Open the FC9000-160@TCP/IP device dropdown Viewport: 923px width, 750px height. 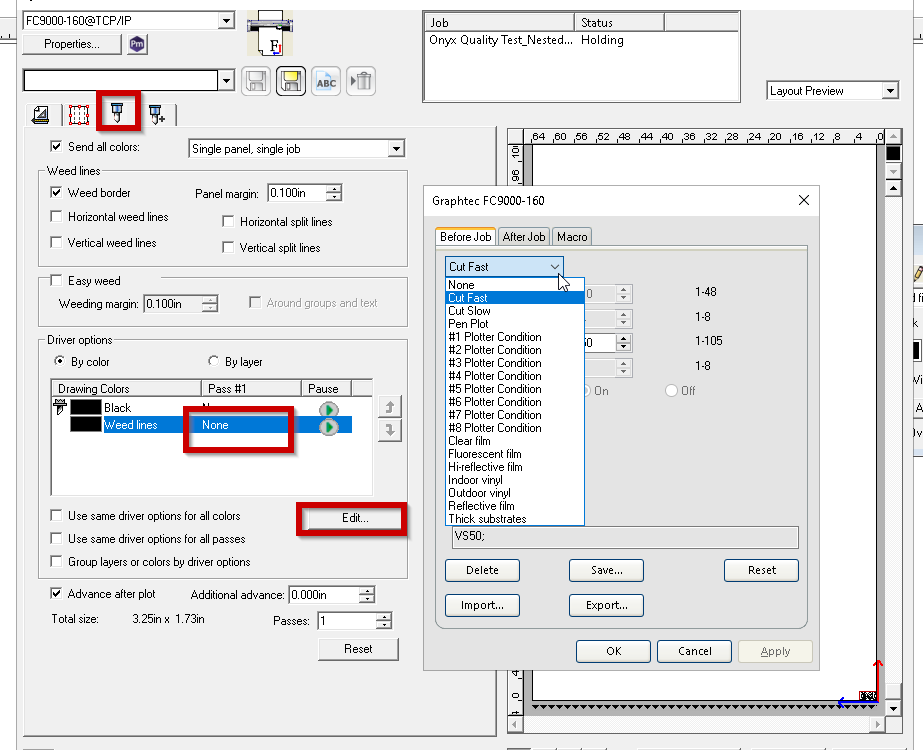(226, 21)
